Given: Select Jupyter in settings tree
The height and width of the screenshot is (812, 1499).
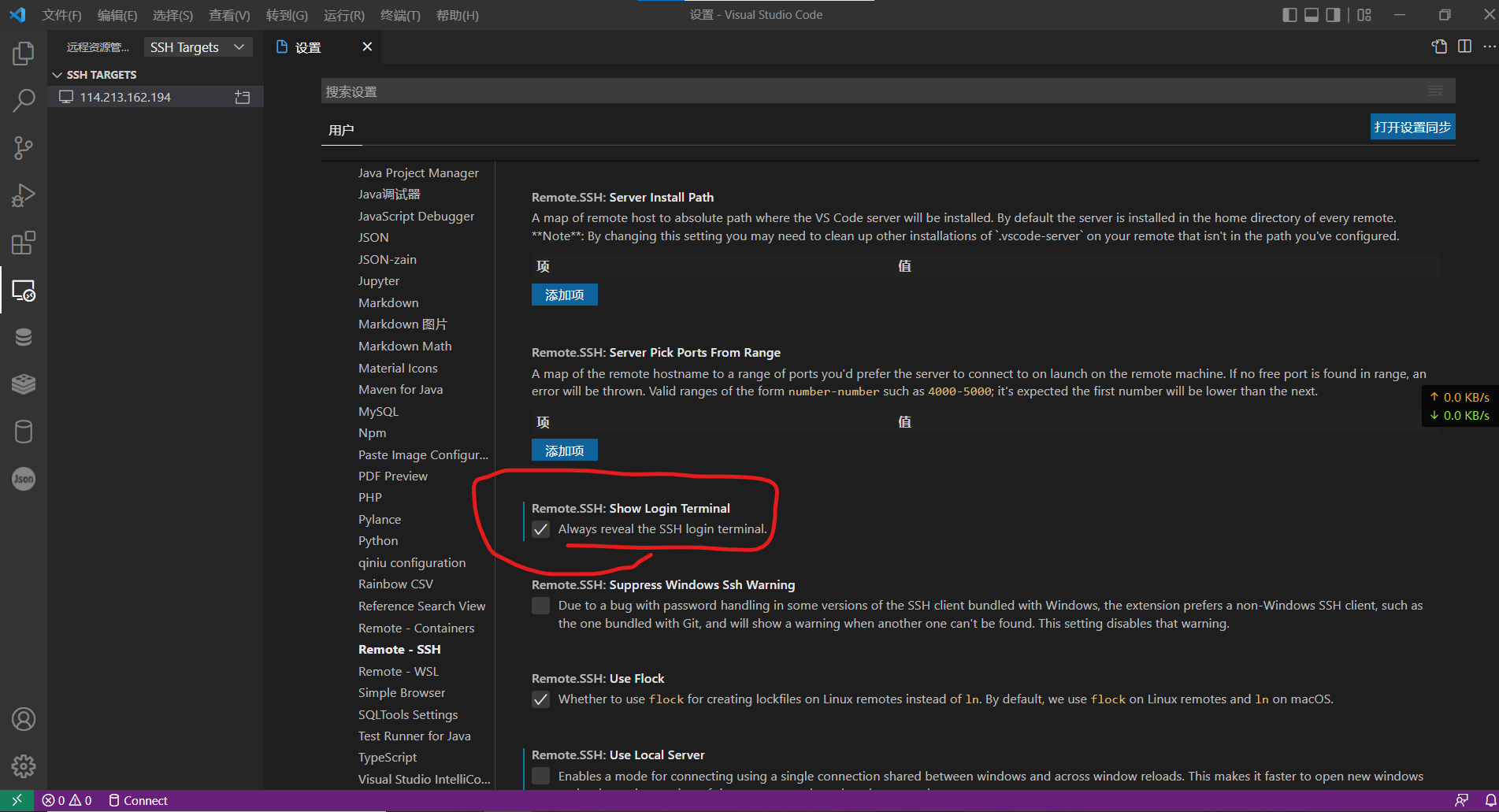Looking at the screenshot, I should pyautogui.click(x=379, y=280).
